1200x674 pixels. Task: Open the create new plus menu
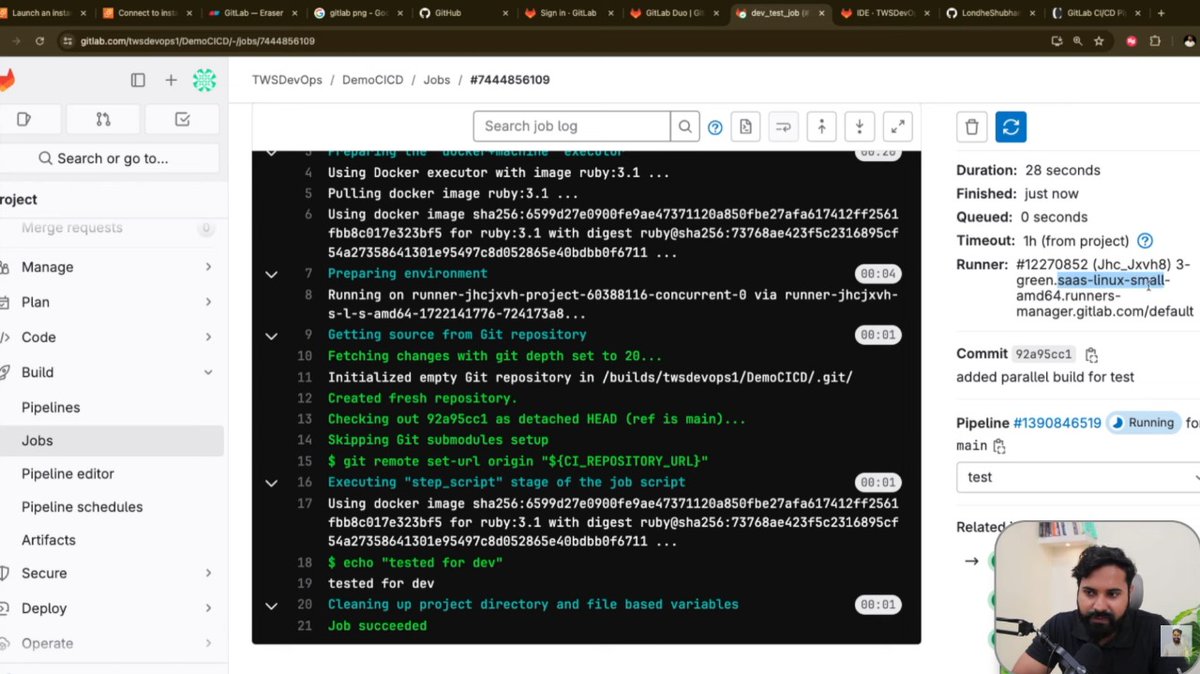click(x=171, y=80)
